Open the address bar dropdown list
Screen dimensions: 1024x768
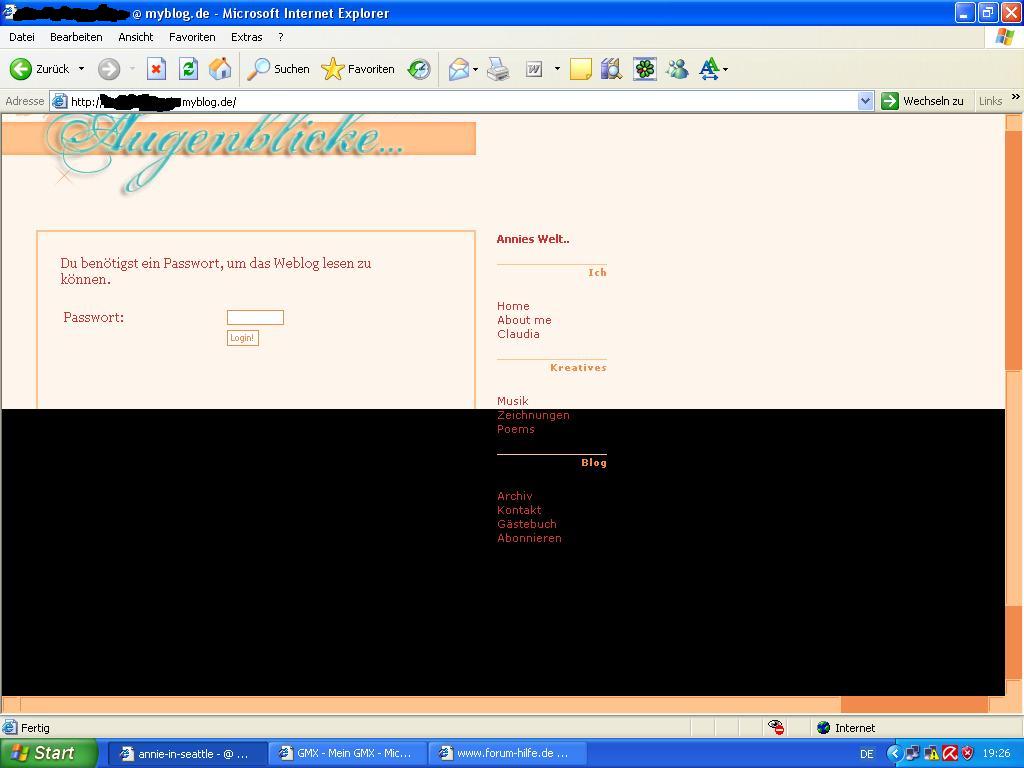coord(866,101)
